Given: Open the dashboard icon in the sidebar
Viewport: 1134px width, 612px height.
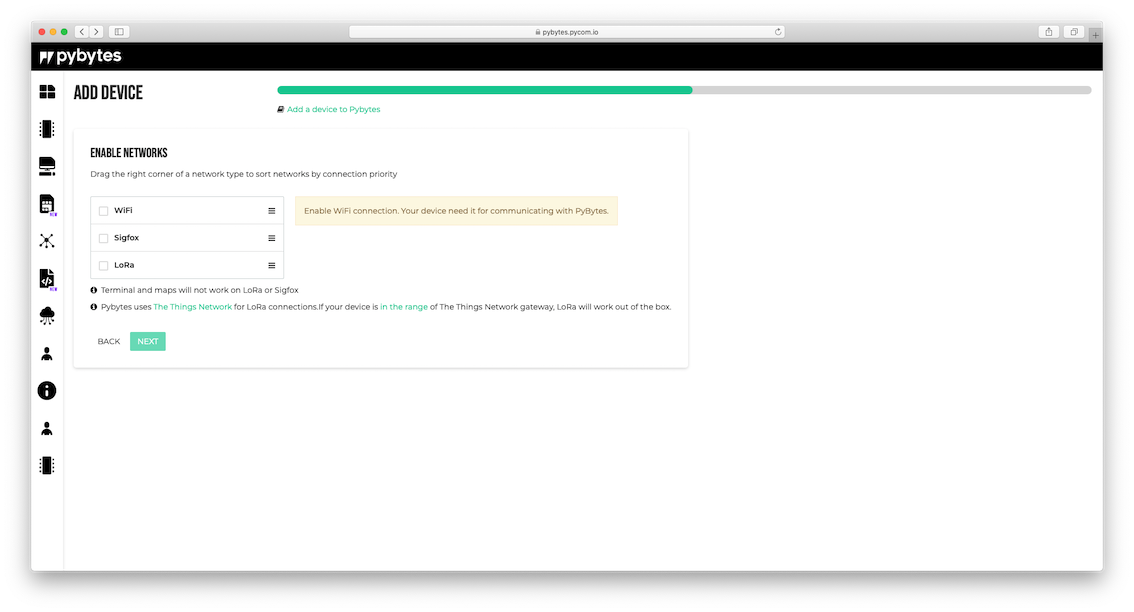Looking at the screenshot, I should coord(47,92).
